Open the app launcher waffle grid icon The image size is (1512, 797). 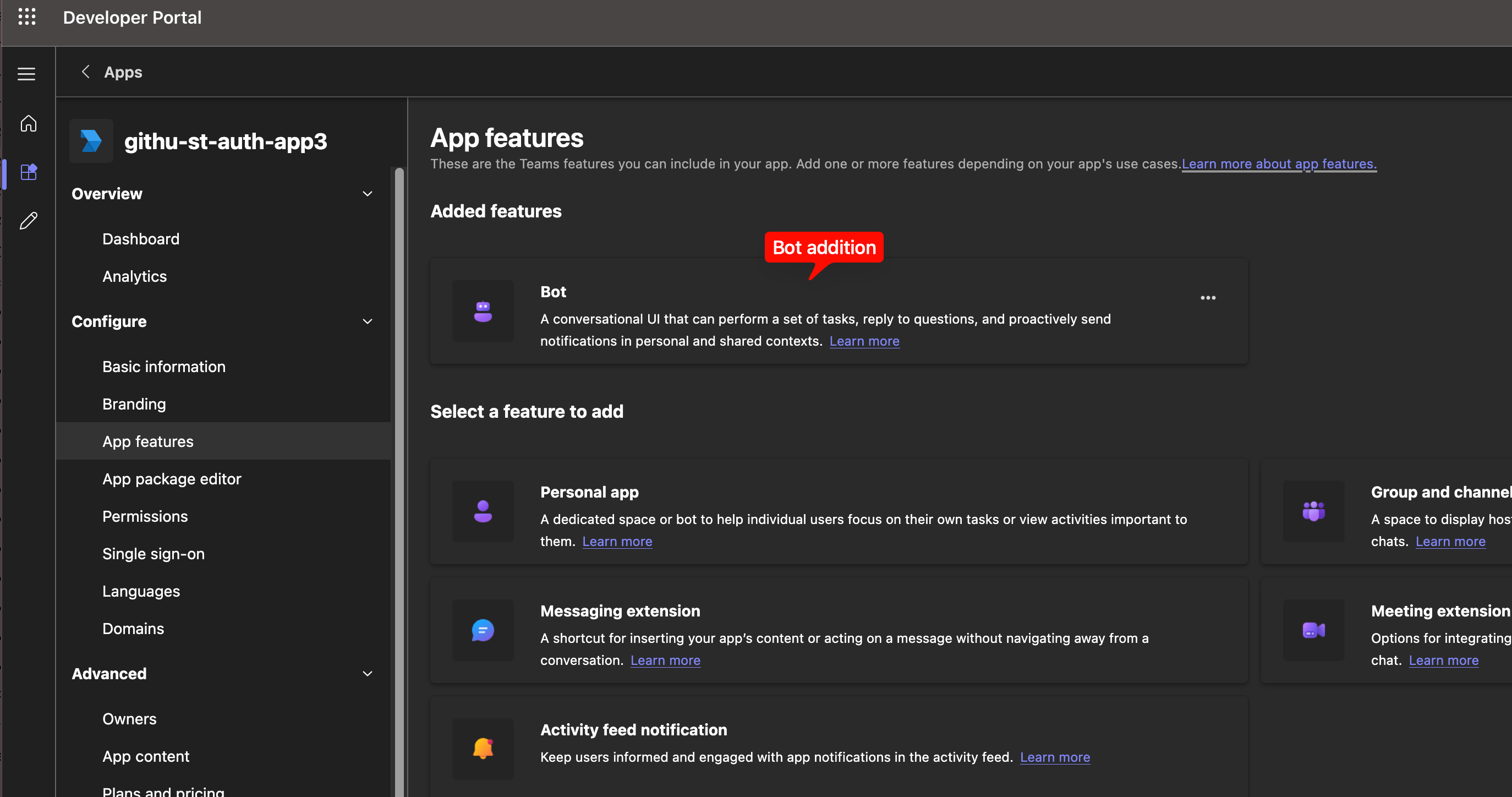click(27, 17)
